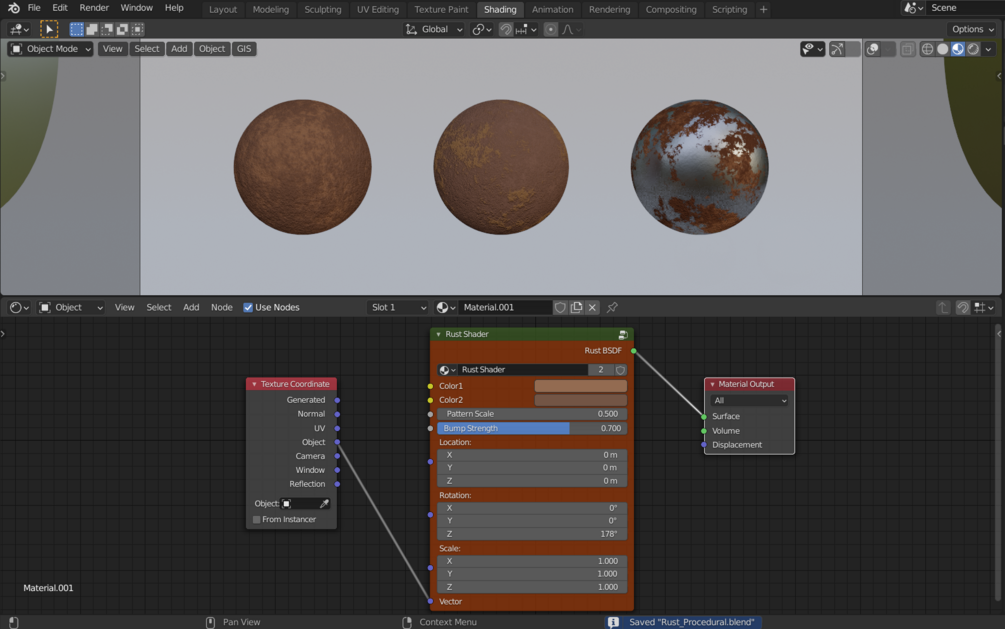This screenshot has width=1005, height=629.
Task: Enable the From Instancer checkbox
Action: [256, 519]
